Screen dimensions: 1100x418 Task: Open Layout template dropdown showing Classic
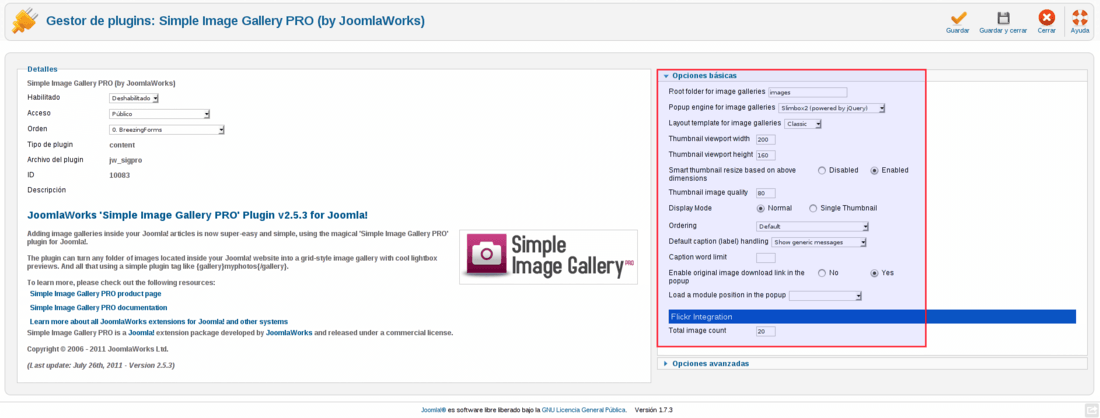[803, 124]
